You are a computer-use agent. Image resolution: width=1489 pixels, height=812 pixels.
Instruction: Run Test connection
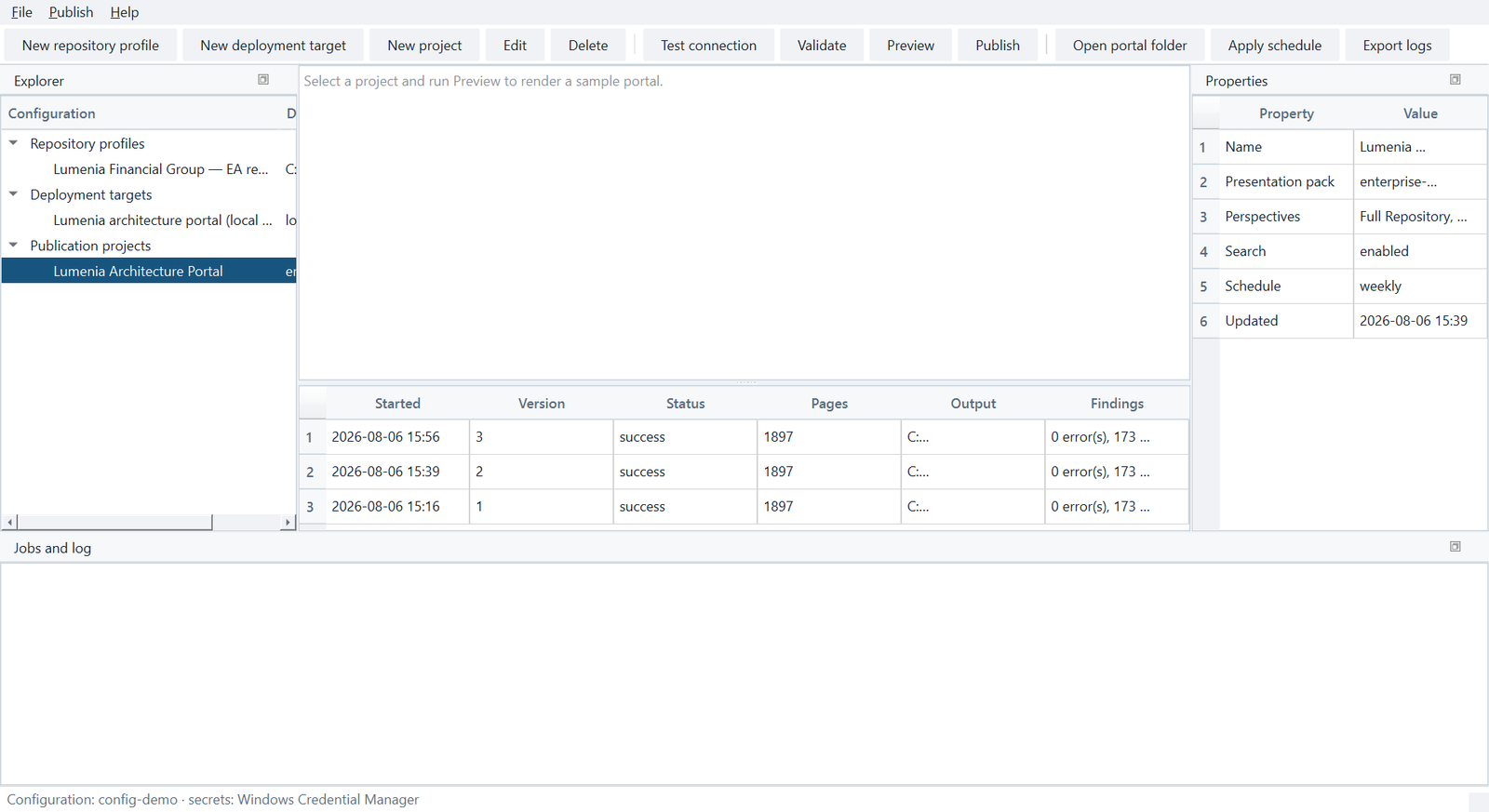tap(708, 46)
